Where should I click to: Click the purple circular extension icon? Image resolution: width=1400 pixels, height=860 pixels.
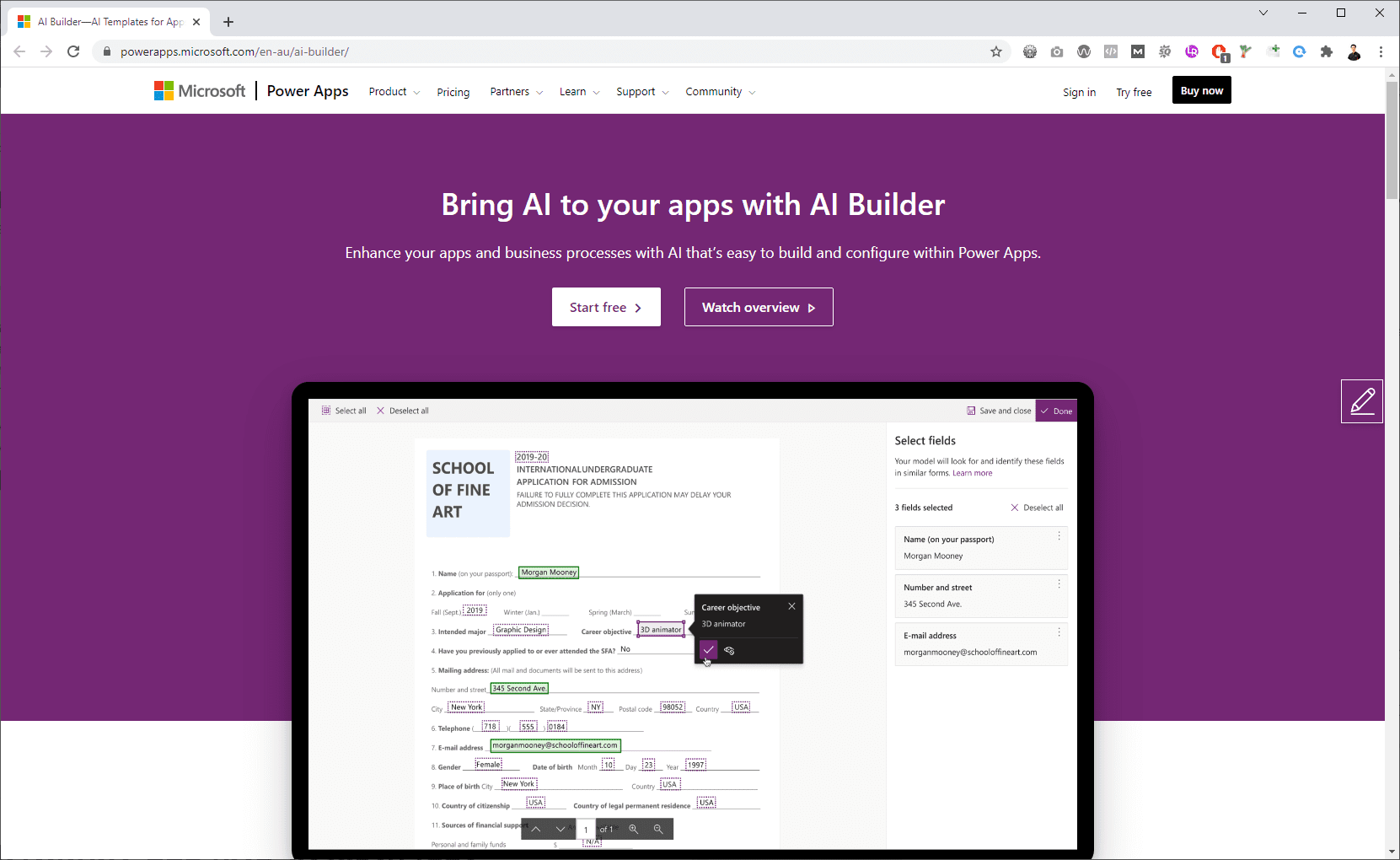(1192, 51)
